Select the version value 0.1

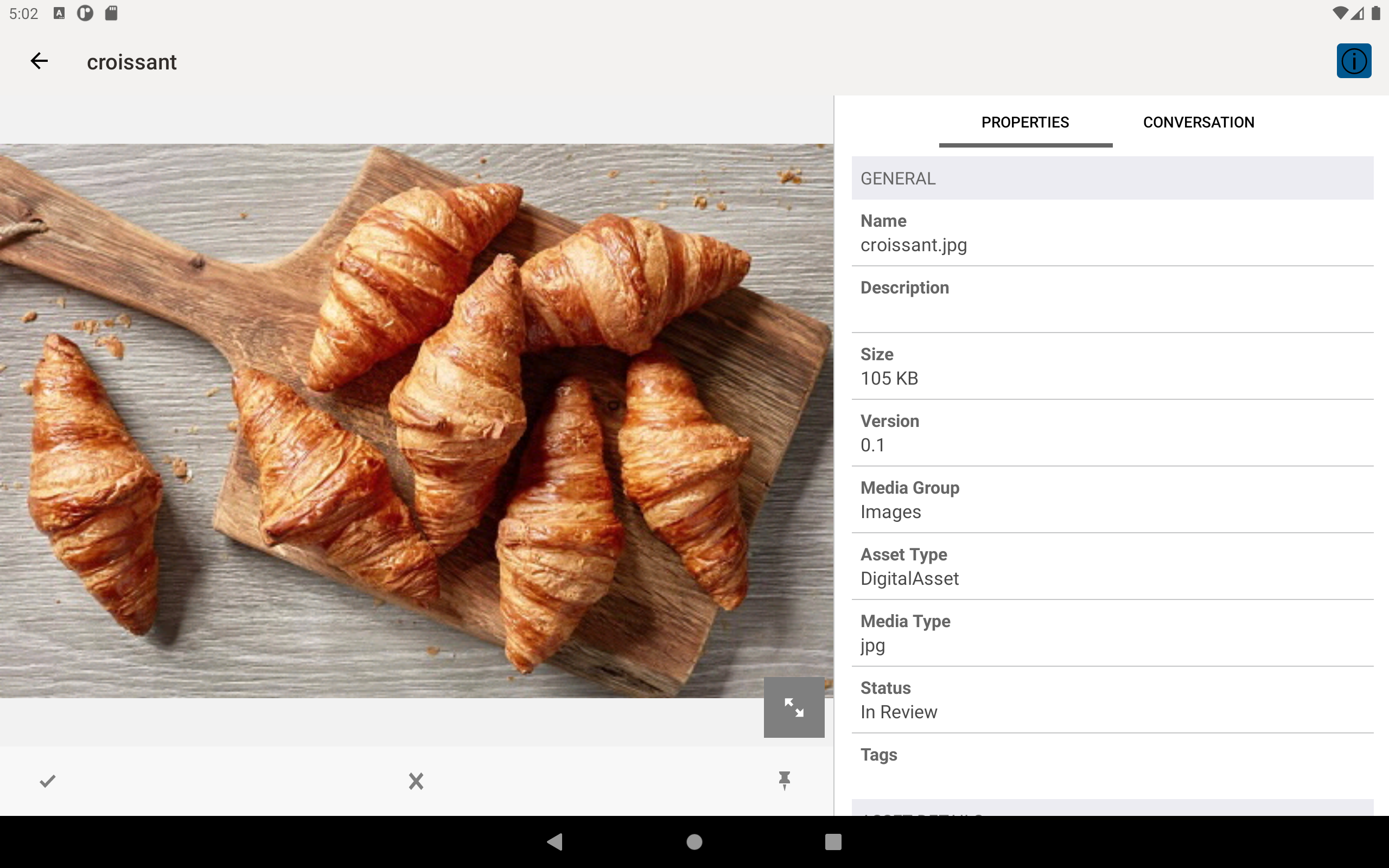pyautogui.click(x=872, y=445)
